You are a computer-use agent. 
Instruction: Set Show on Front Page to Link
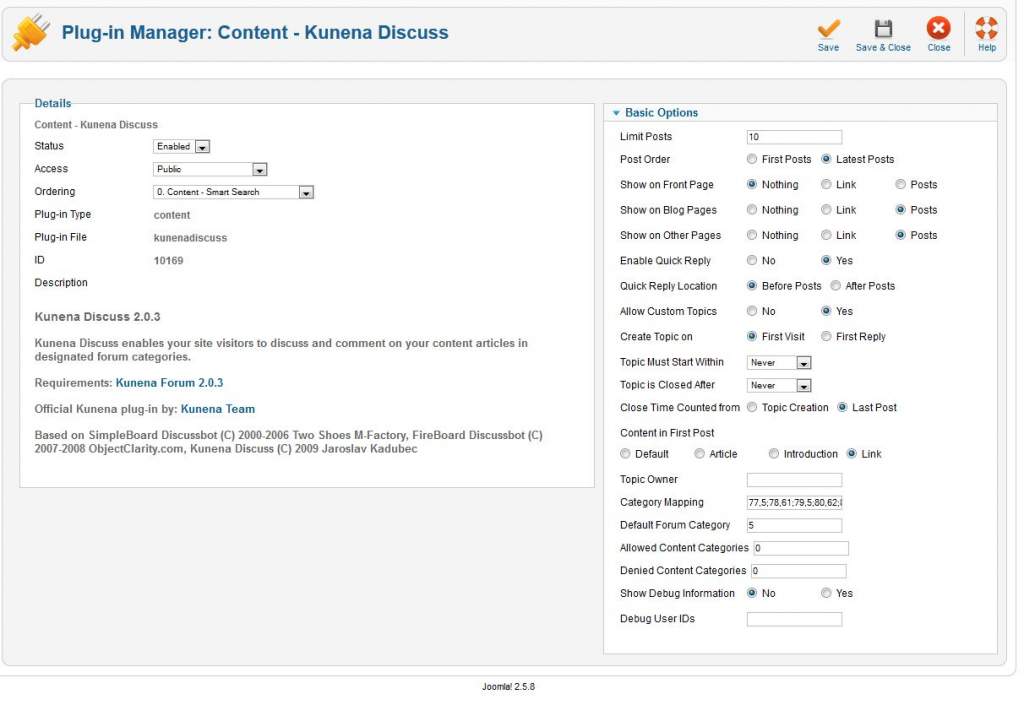[826, 185]
